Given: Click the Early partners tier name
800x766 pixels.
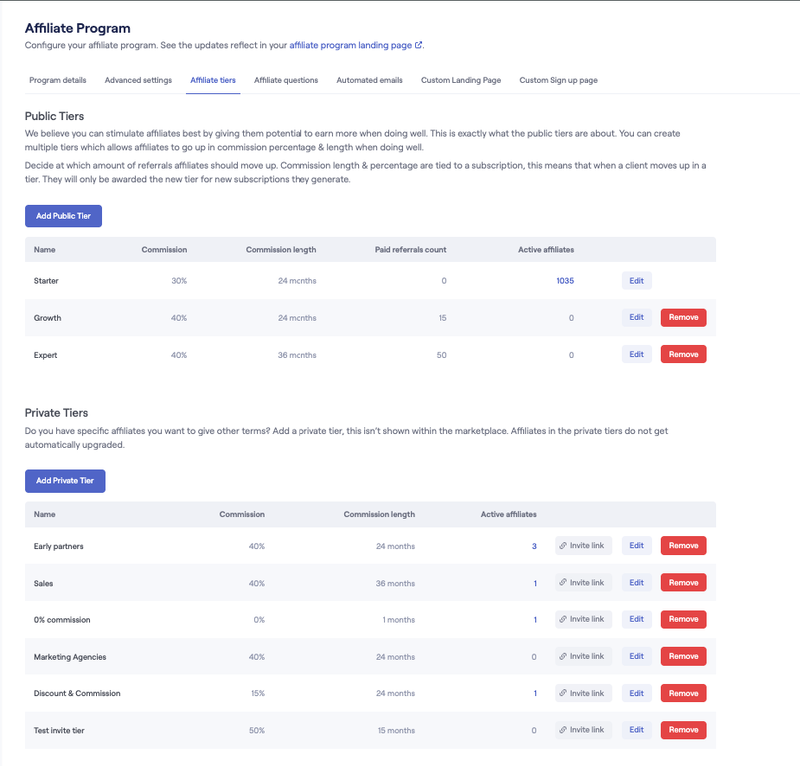Looking at the screenshot, I should pos(58,546).
